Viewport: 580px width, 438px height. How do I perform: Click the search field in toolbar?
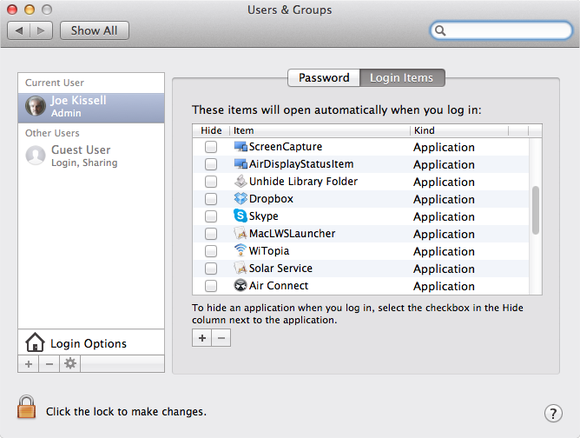[x=502, y=30]
